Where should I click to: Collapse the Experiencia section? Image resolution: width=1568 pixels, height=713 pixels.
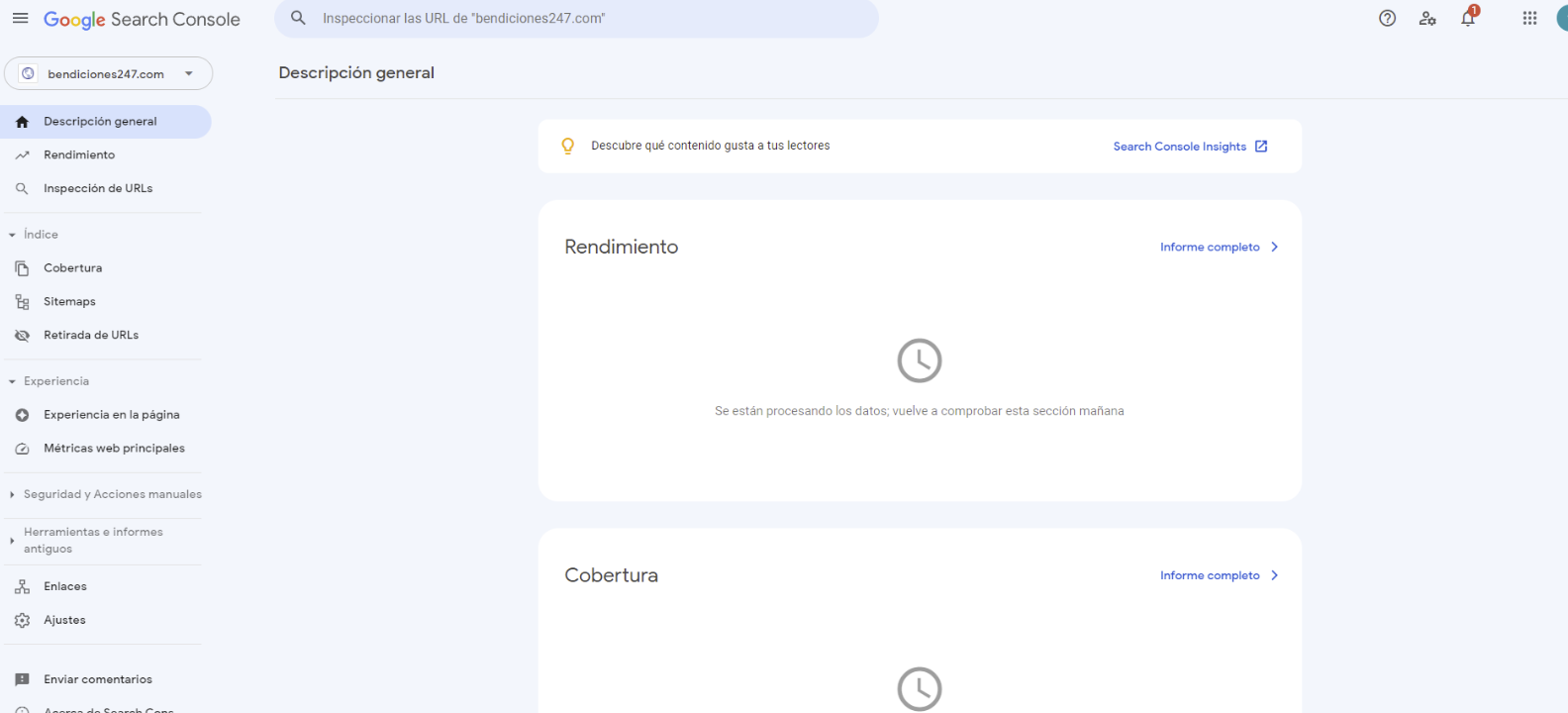[x=13, y=381]
